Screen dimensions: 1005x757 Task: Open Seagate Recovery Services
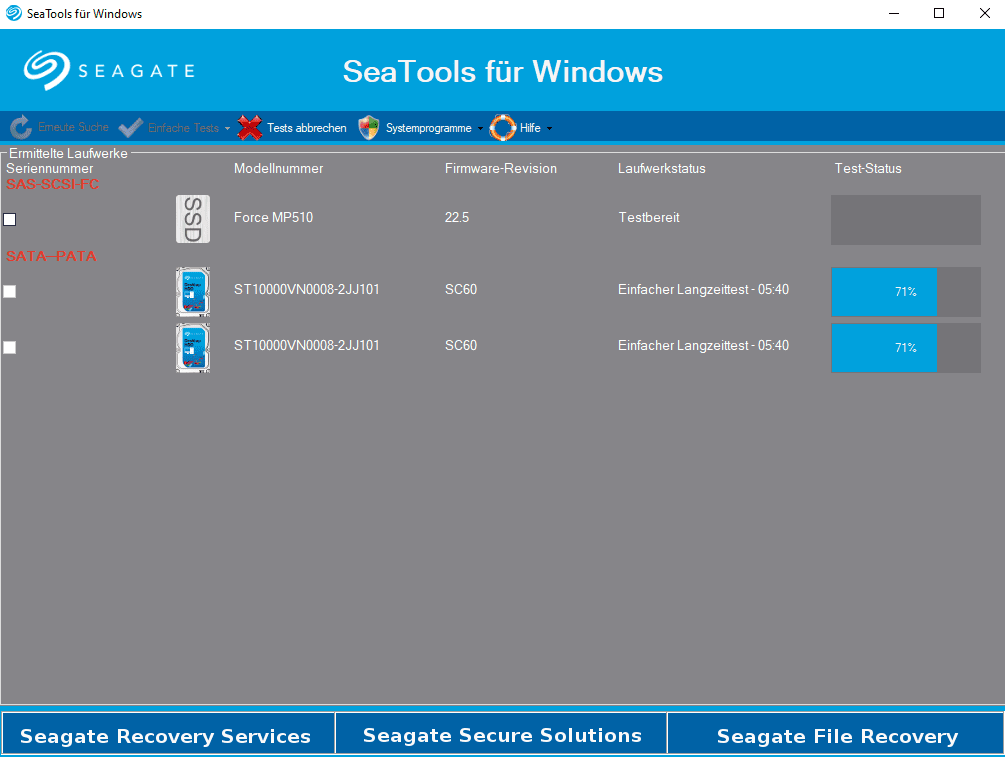168,734
